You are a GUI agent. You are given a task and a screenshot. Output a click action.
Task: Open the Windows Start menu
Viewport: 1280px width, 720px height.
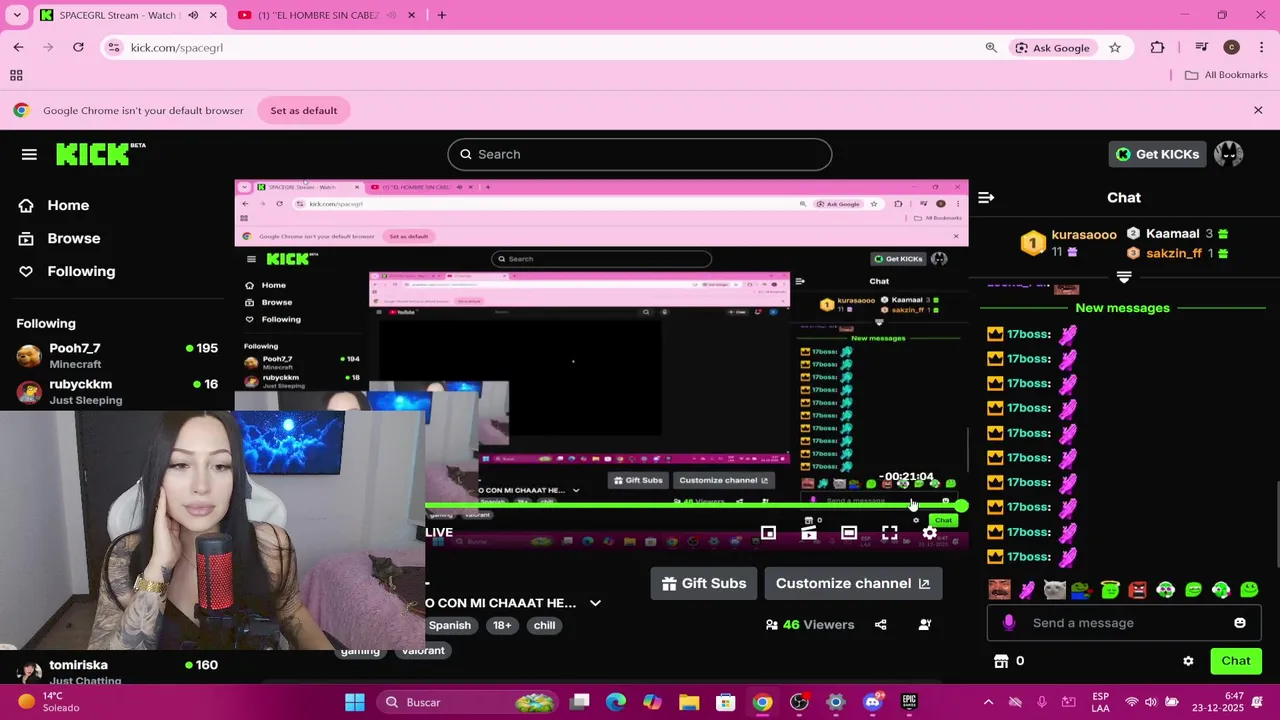[355, 702]
